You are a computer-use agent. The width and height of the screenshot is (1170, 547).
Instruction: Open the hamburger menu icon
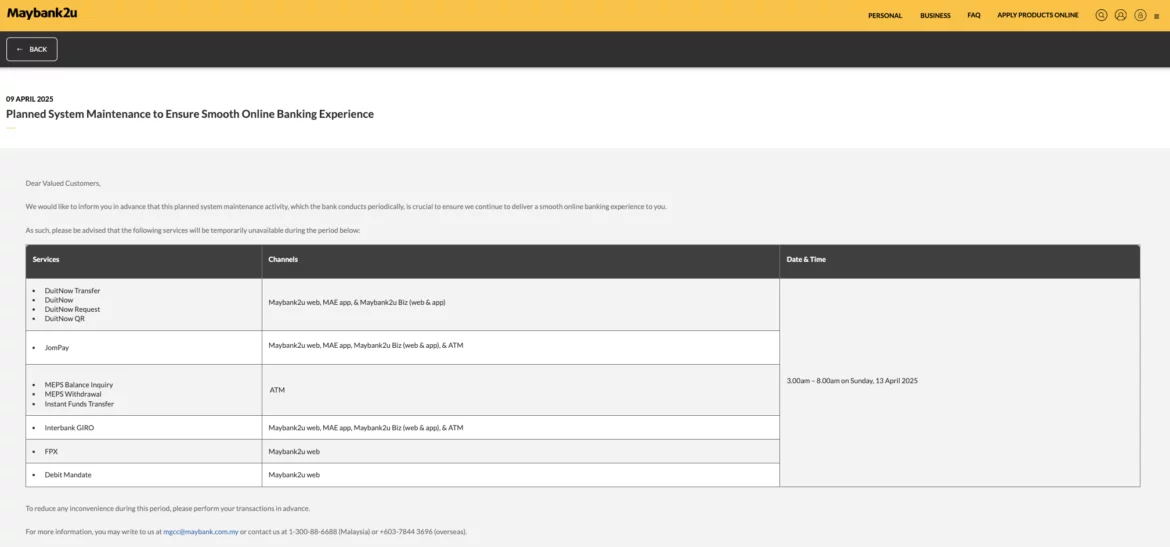click(1157, 16)
